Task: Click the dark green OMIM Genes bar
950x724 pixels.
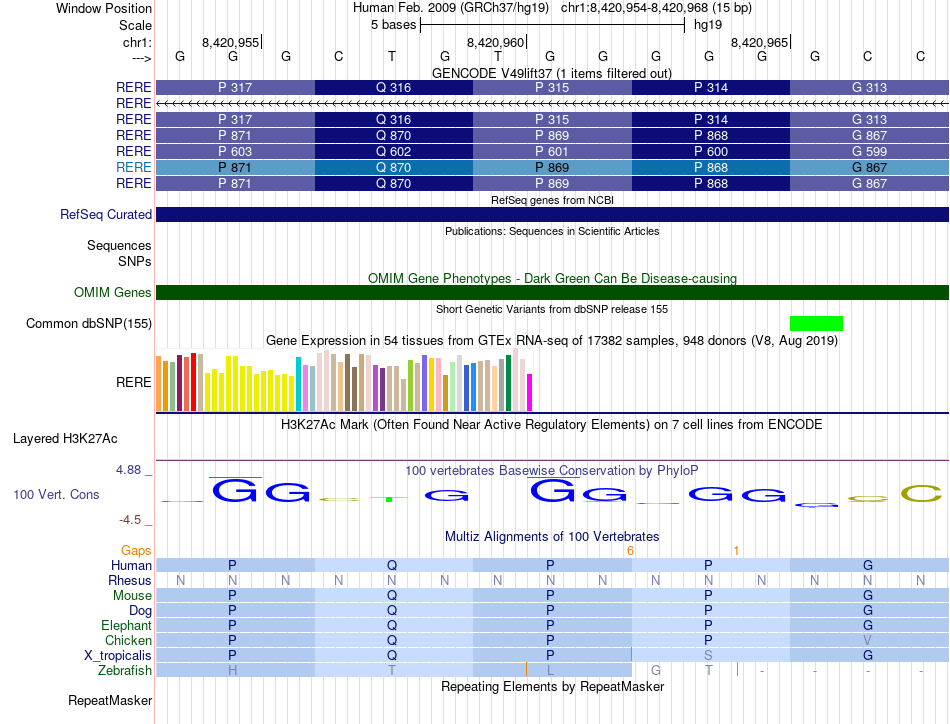Action: 552,292
